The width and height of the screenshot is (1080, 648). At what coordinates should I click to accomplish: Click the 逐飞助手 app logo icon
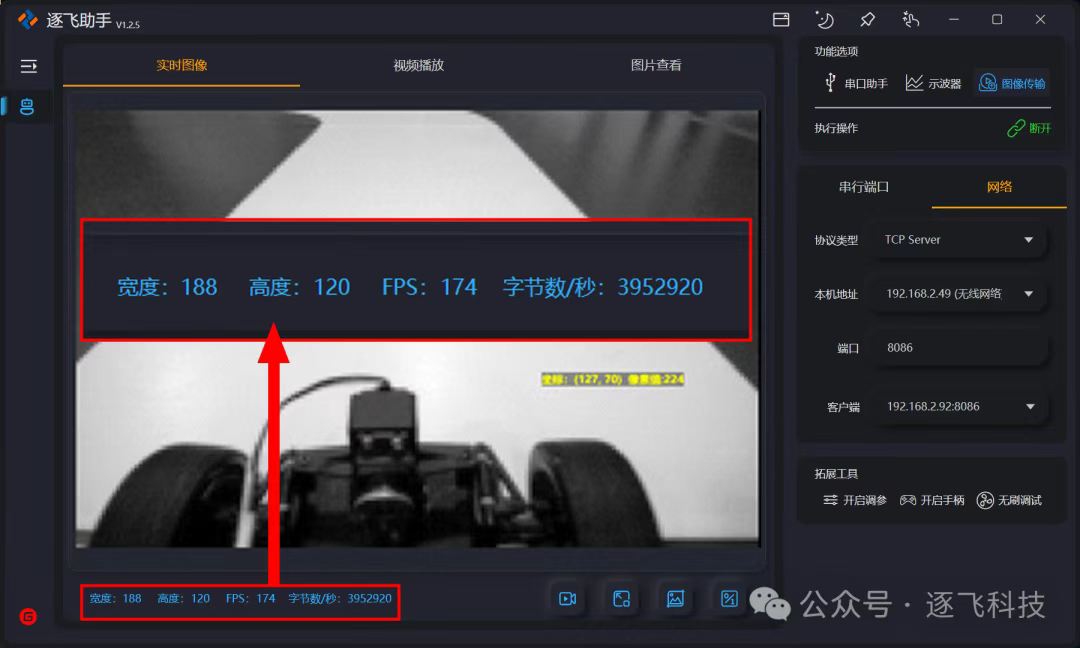28,20
